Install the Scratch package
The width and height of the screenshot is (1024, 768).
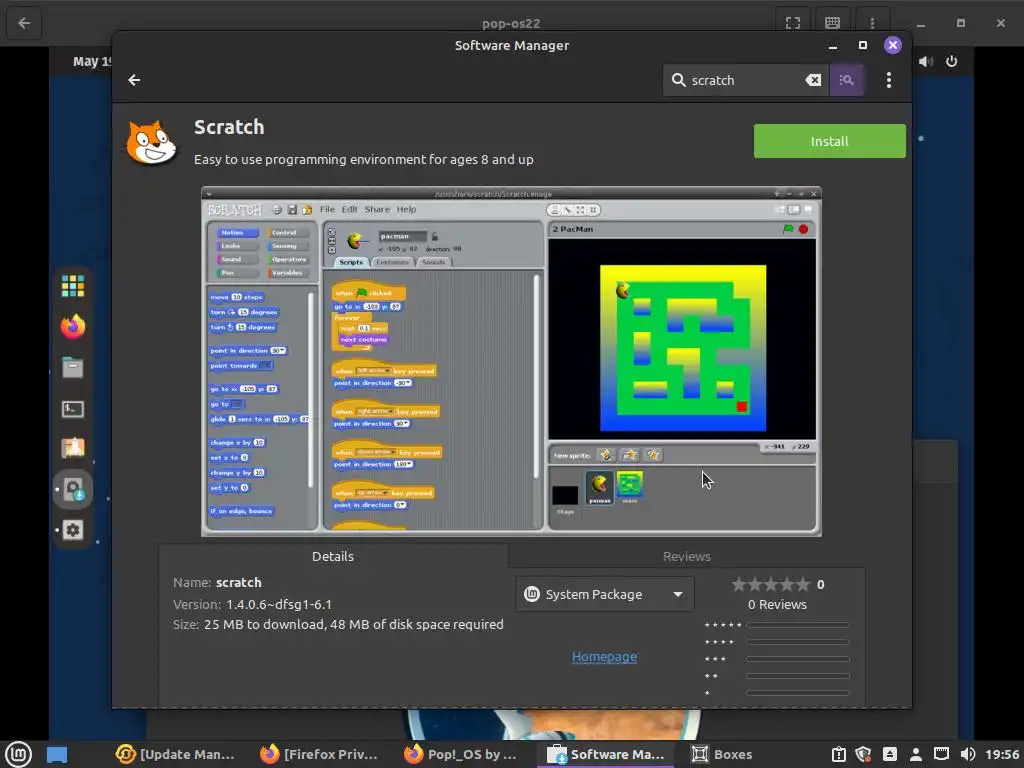click(829, 141)
